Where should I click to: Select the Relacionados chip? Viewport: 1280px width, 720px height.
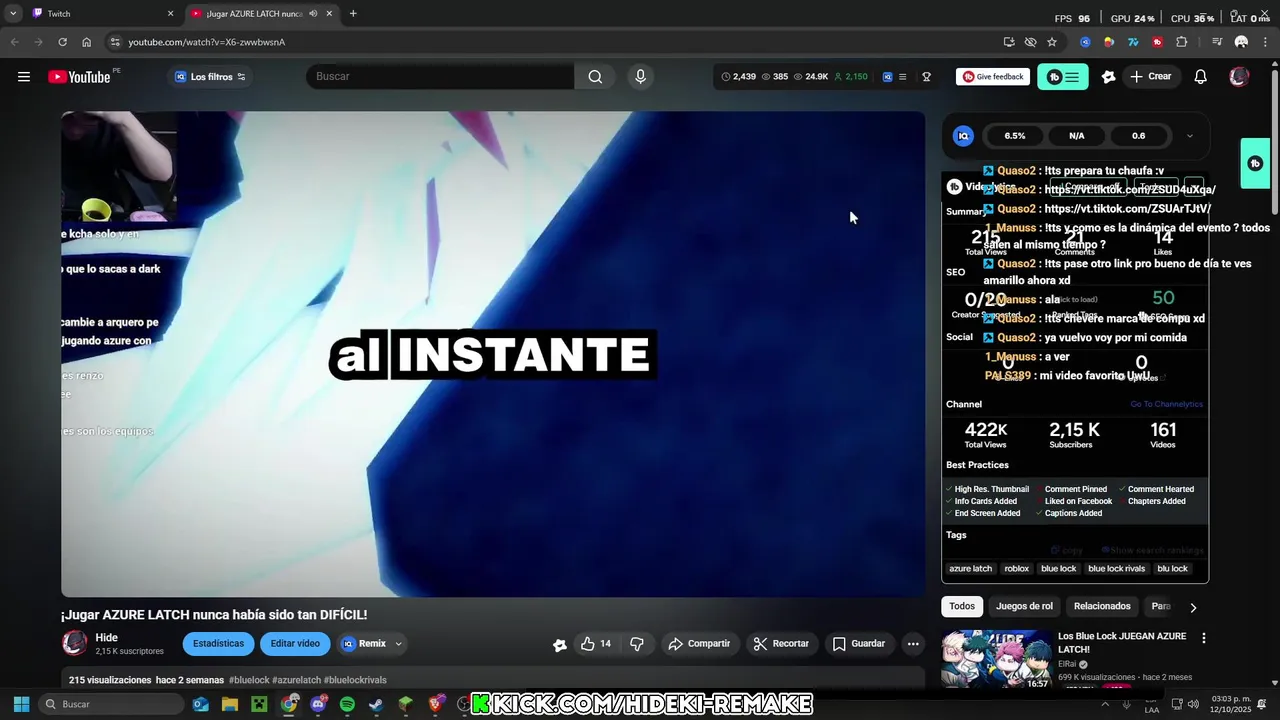point(1102,606)
